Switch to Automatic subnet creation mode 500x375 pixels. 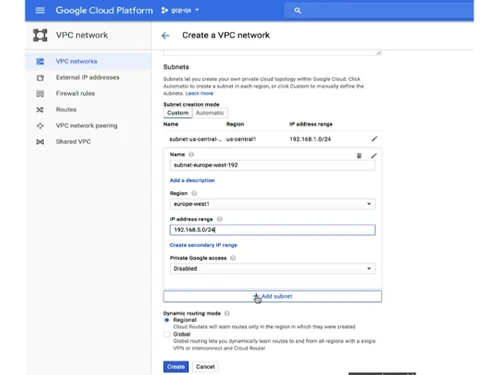pos(210,113)
